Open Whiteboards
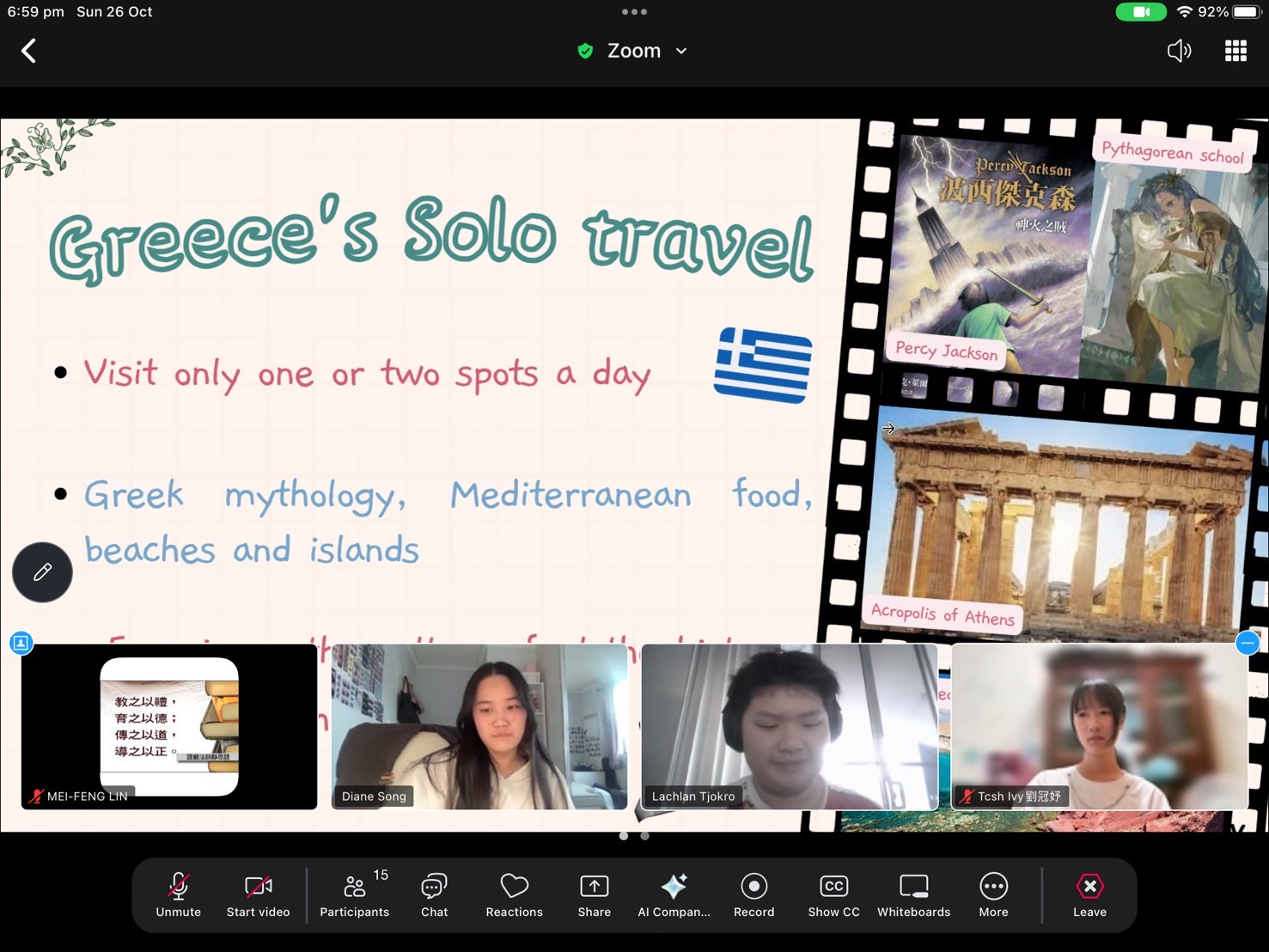 click(913, 894)
